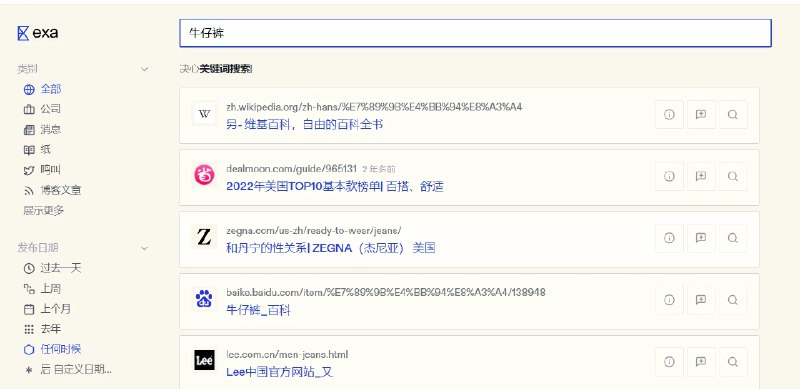Click add-comment icon on Baidu baike result
The width and height of the screenshot is (800, 389).
point(701,300)
